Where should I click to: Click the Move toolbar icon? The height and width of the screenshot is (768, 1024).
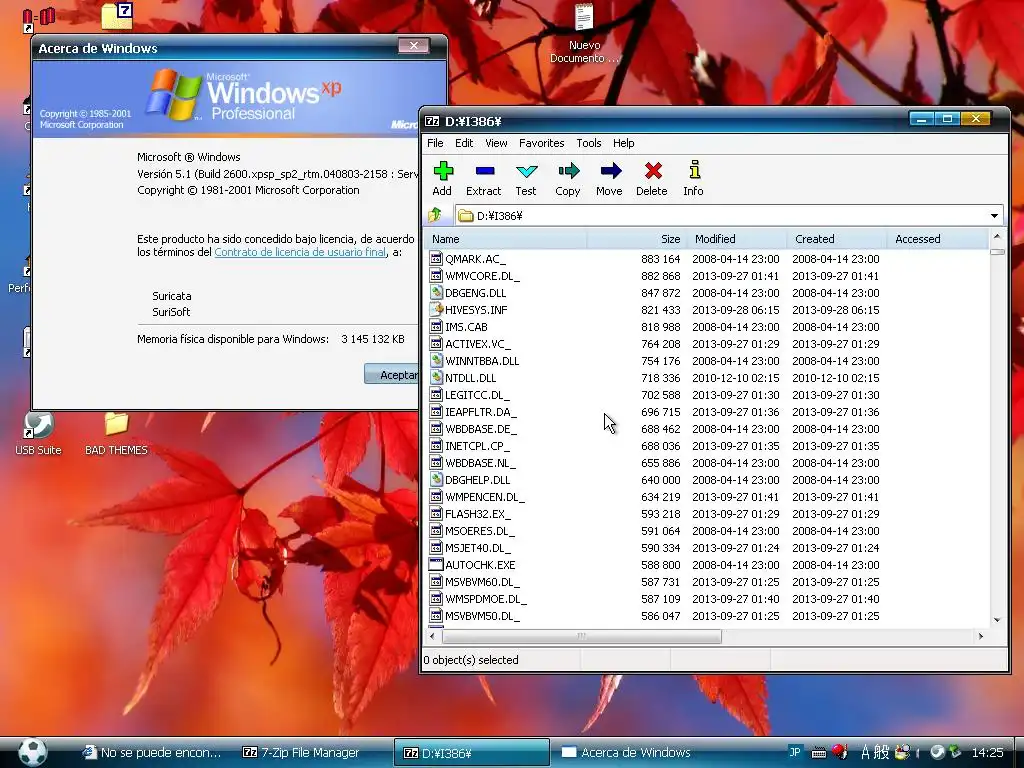[x=611, y=171]
